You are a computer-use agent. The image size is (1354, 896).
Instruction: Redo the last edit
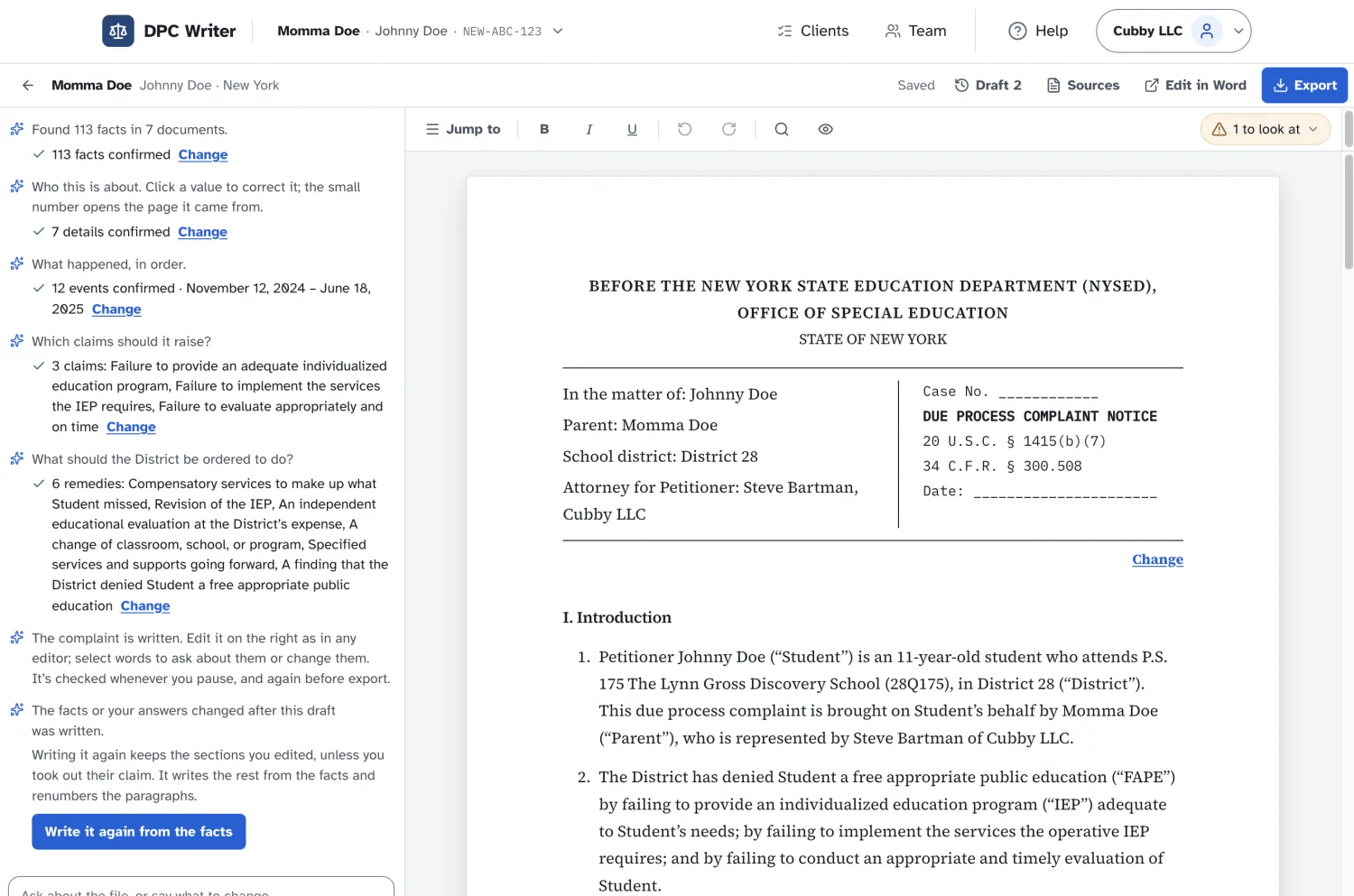pyautogui.click(x=728, y=129)
